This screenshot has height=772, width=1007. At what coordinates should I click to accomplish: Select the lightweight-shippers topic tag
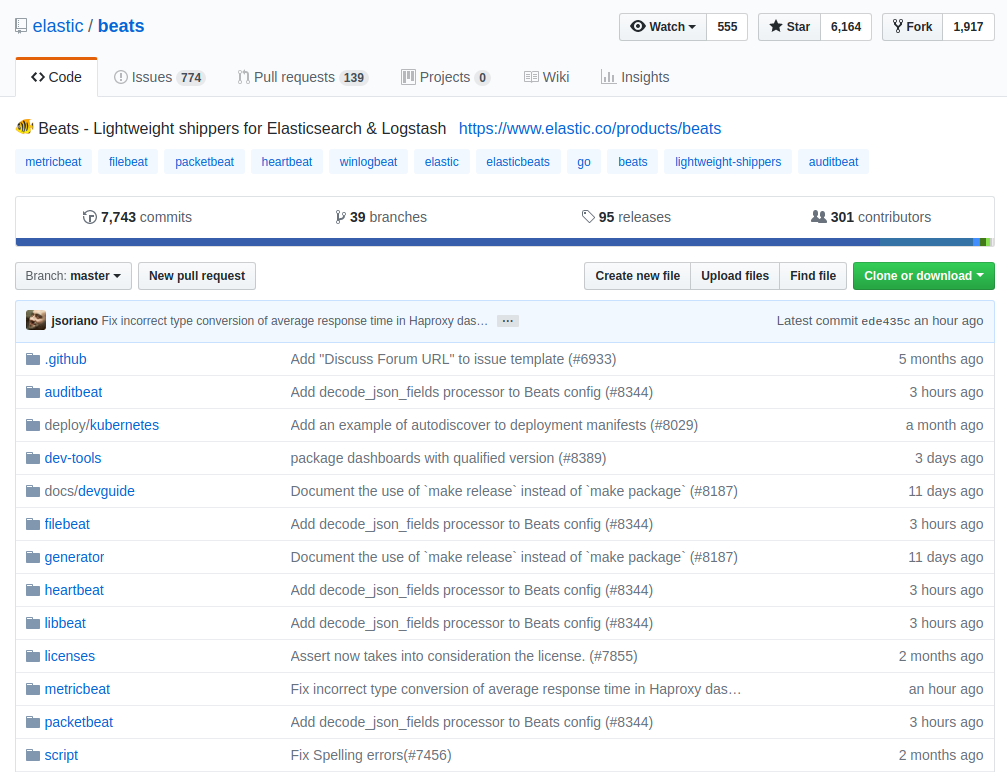[728, 162]
